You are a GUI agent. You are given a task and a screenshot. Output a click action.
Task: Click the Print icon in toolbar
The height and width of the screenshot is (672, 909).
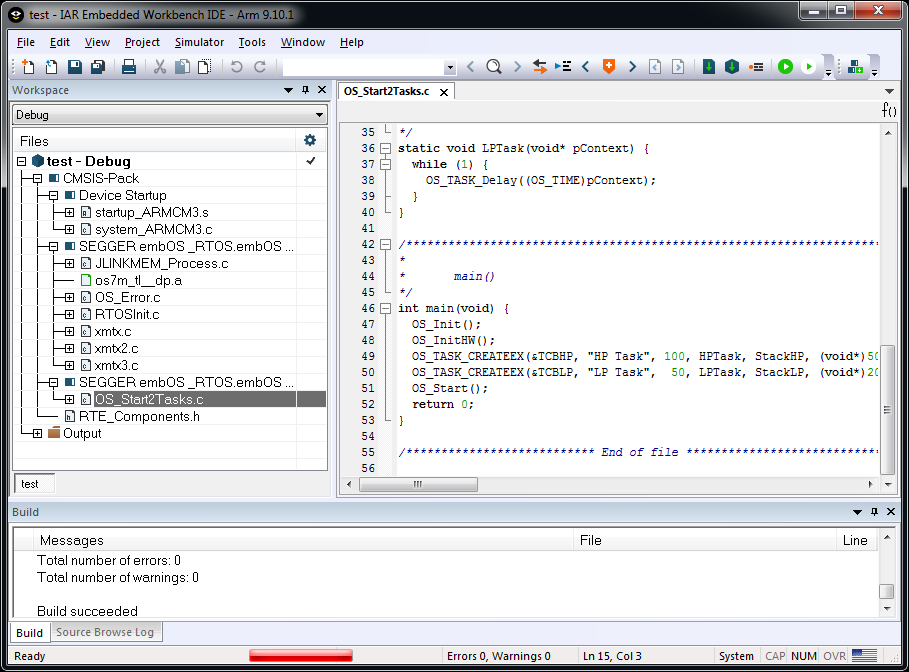click(129, 67)
